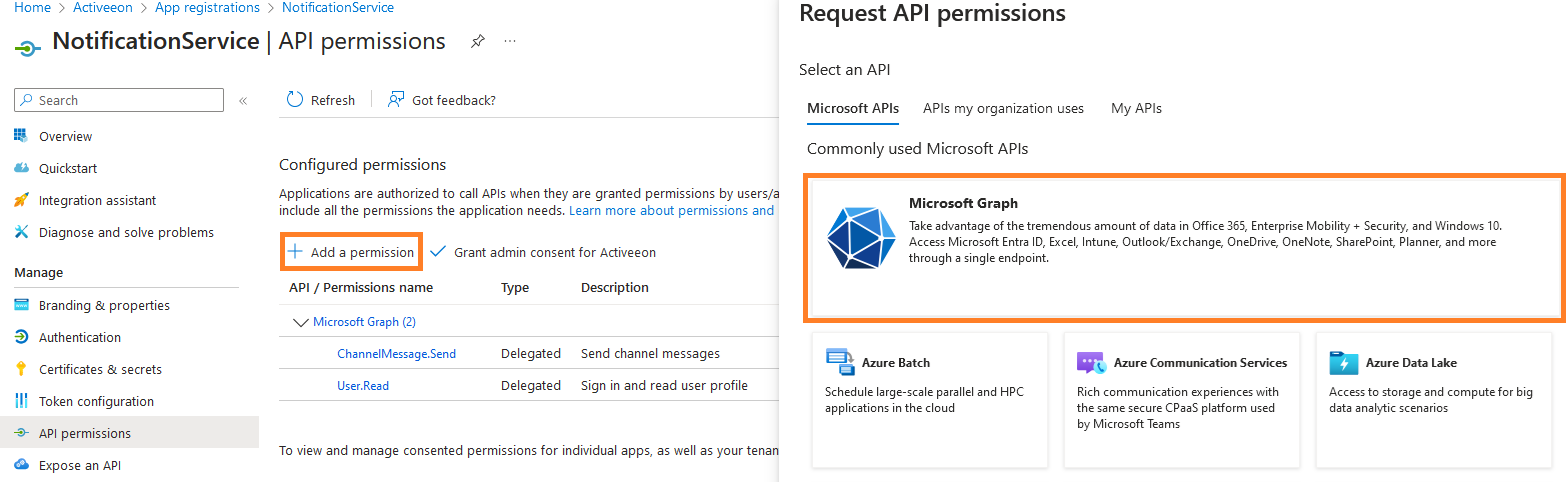Viewport: 1566px width, 482px height.
Task: Click the Integration assistant rocket icon
Action: click(x=21, y=200)
